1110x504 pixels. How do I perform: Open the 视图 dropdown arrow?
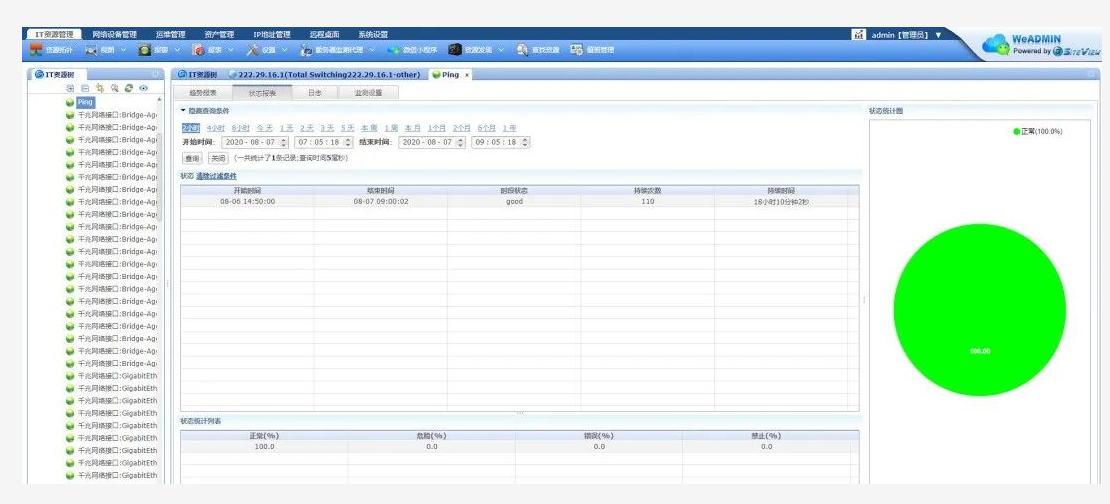[x=124, y=50]
